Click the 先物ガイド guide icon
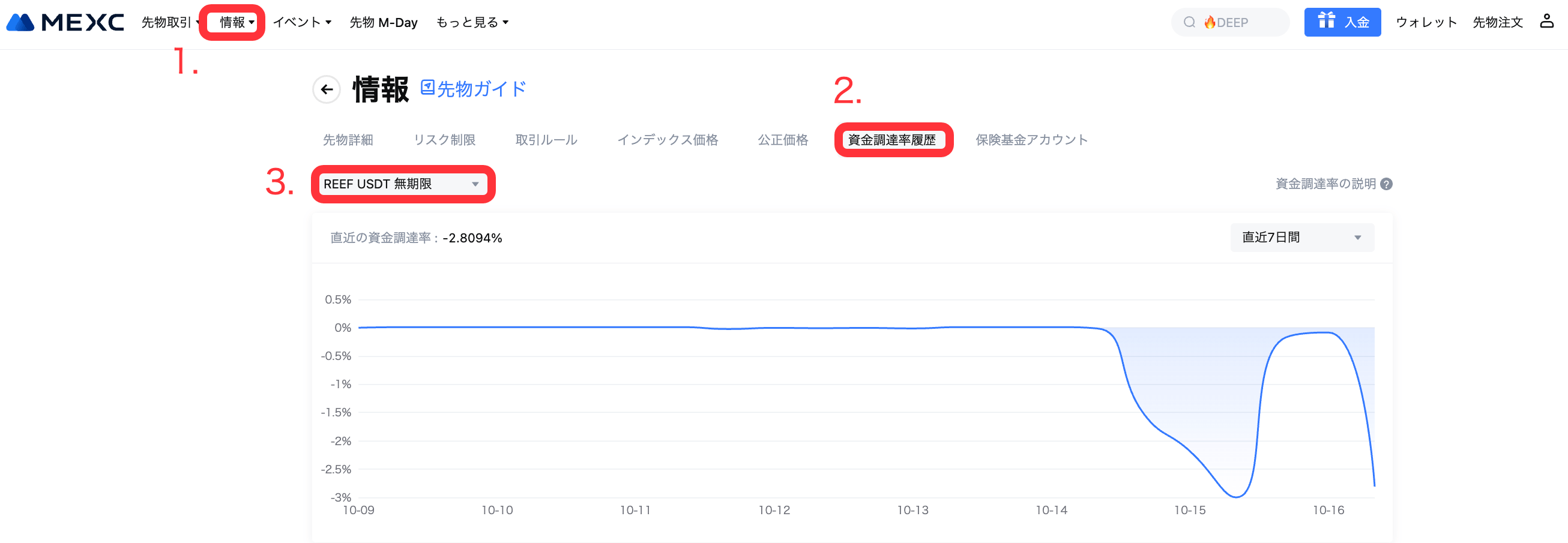The width and height of the screenshot is (1568, 543). 427,88
